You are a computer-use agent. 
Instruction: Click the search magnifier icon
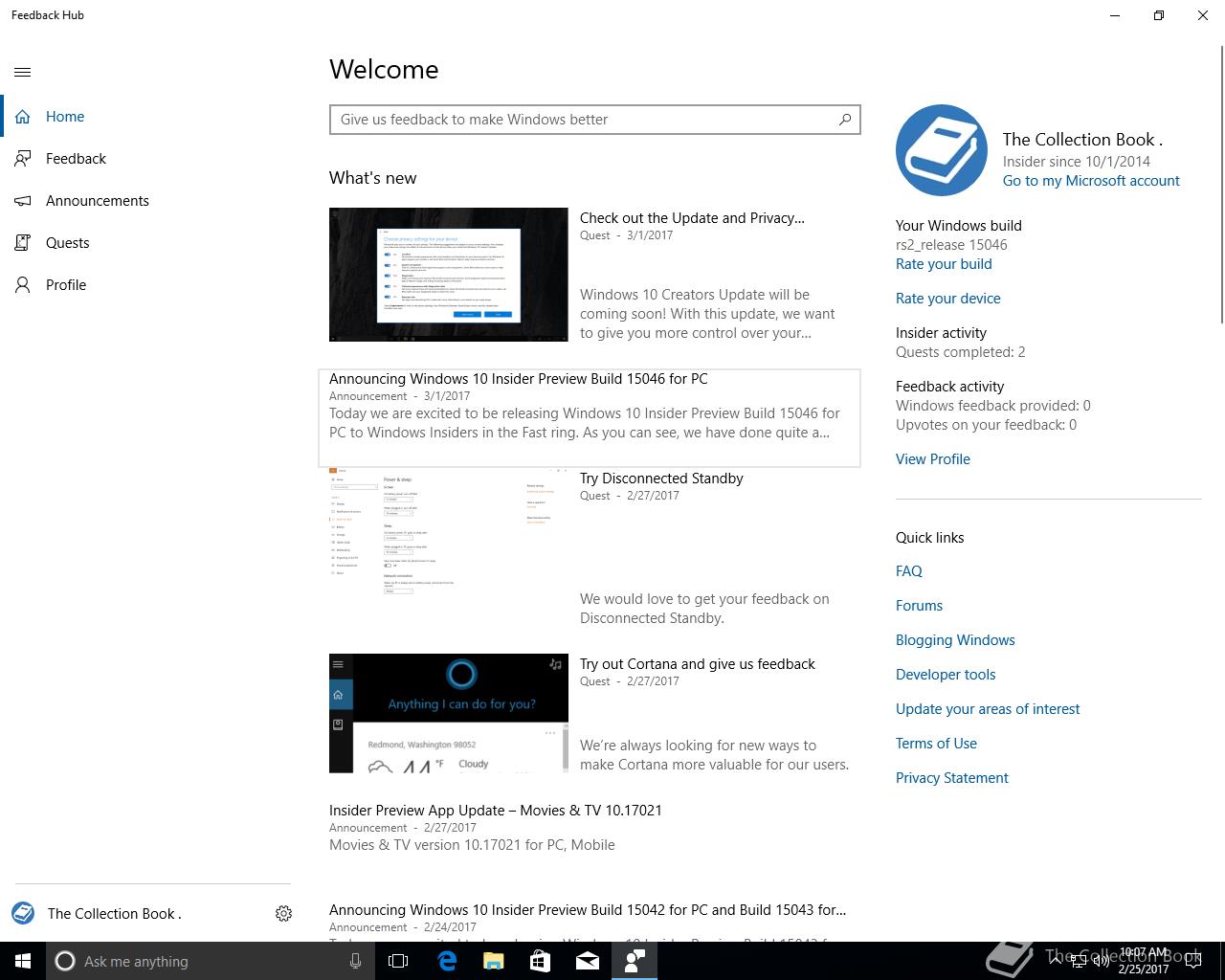coord(845,120)
